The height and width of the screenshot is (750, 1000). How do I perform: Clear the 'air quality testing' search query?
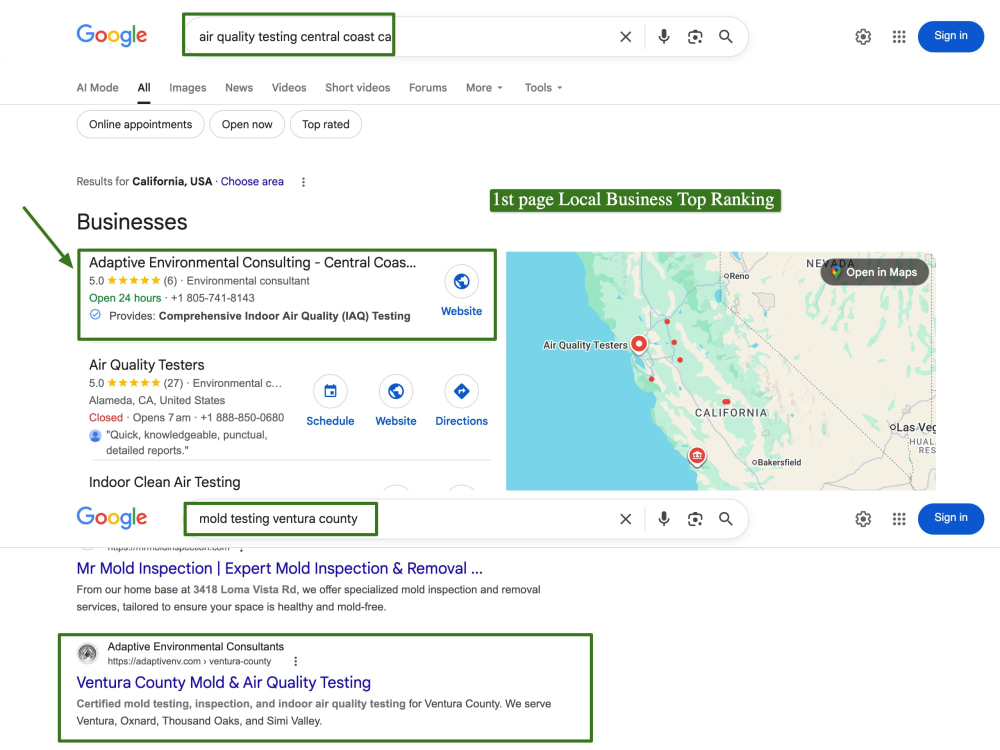point(626,37)
